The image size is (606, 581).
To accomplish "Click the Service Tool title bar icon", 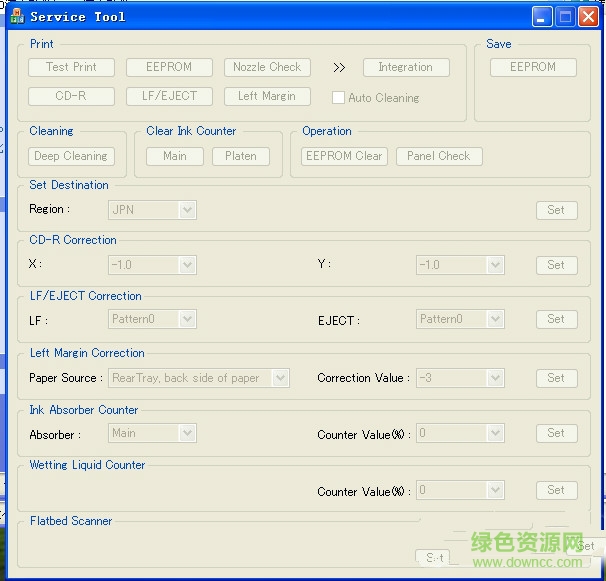I will point(16,16).
